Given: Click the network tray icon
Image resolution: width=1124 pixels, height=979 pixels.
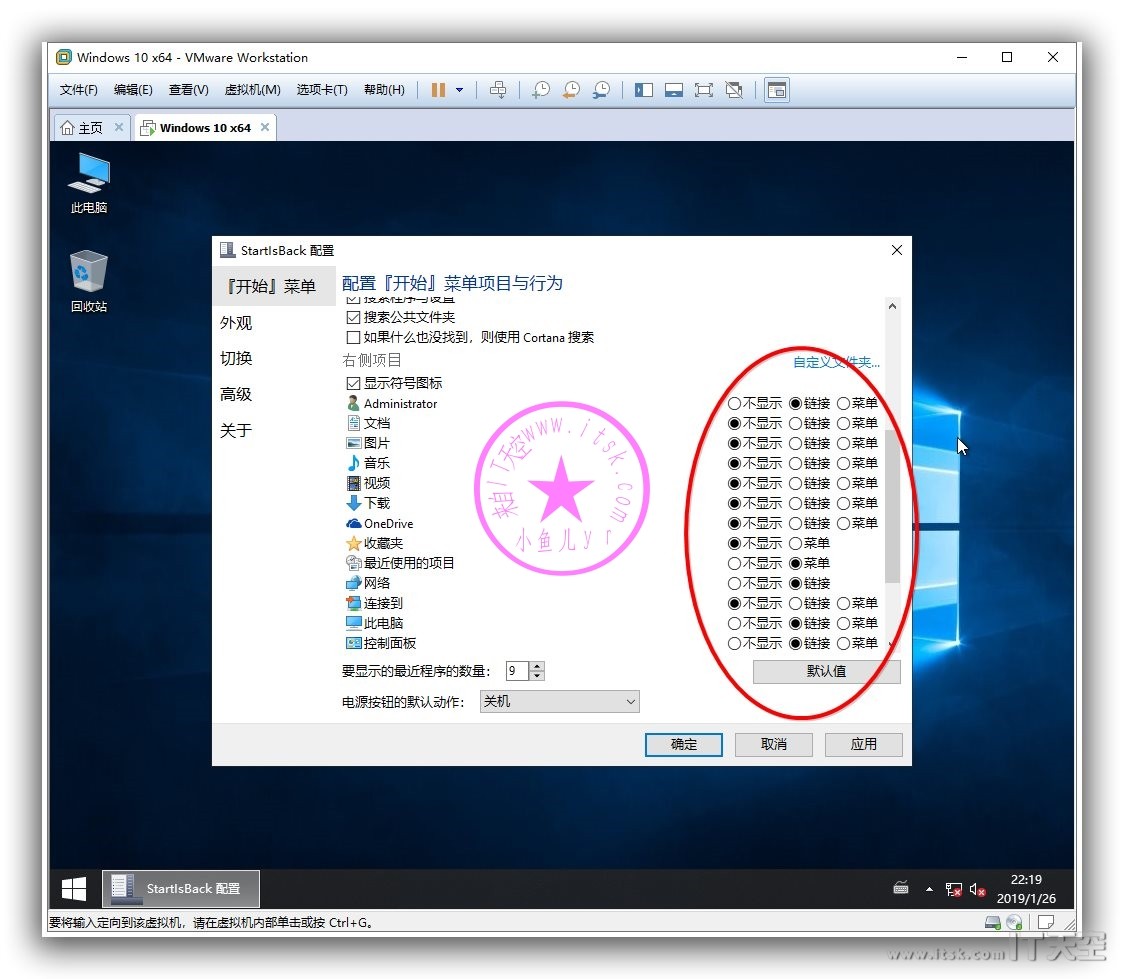Looking at the screenshot, I should (x=953, y=889).
